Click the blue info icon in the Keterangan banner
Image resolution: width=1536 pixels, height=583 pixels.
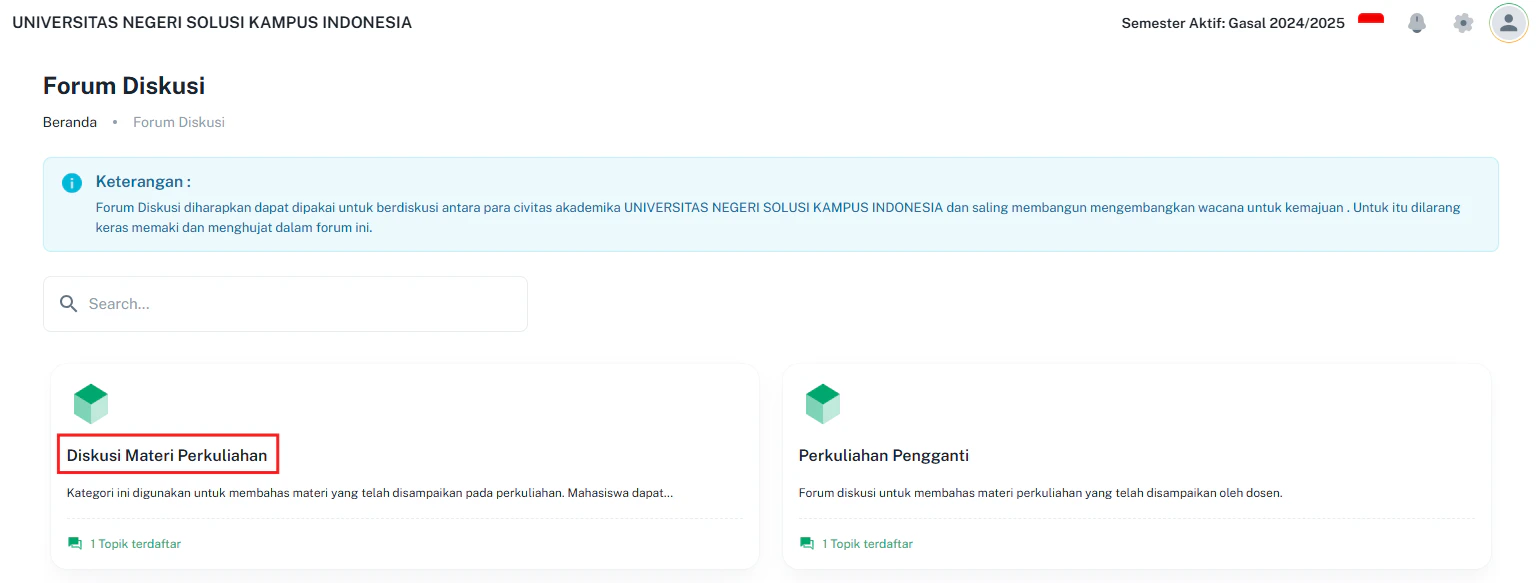point(71,182)
